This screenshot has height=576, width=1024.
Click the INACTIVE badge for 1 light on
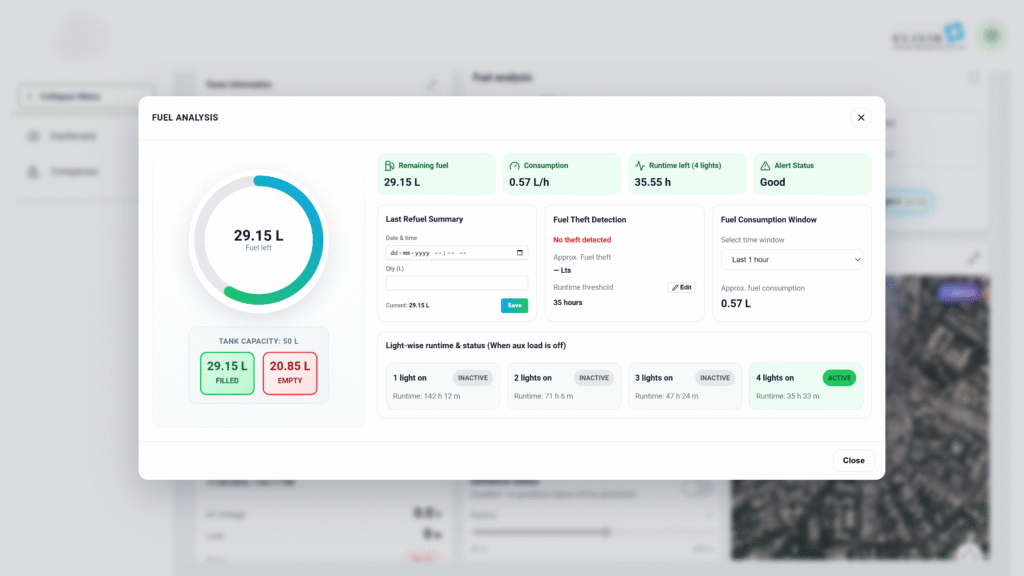[474, 378]
